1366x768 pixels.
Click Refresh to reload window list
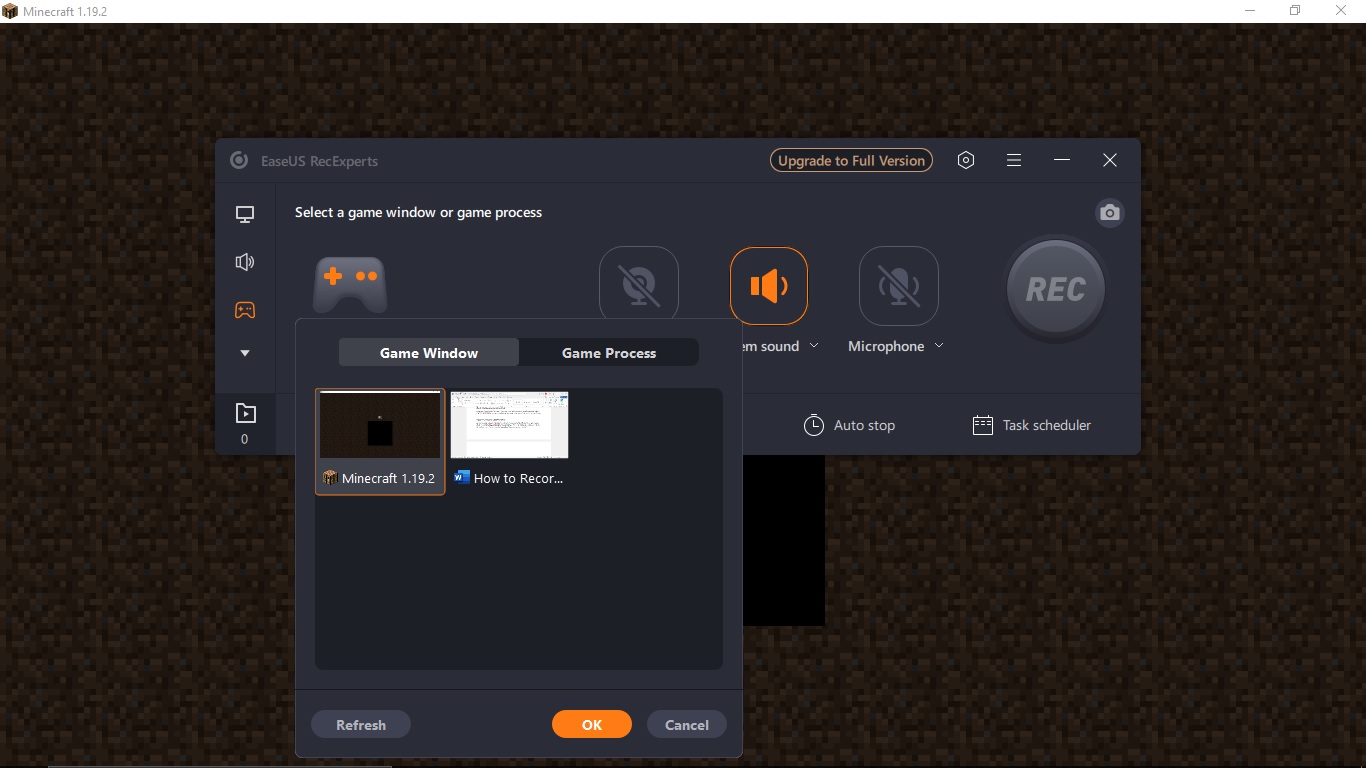click(361, 725)
